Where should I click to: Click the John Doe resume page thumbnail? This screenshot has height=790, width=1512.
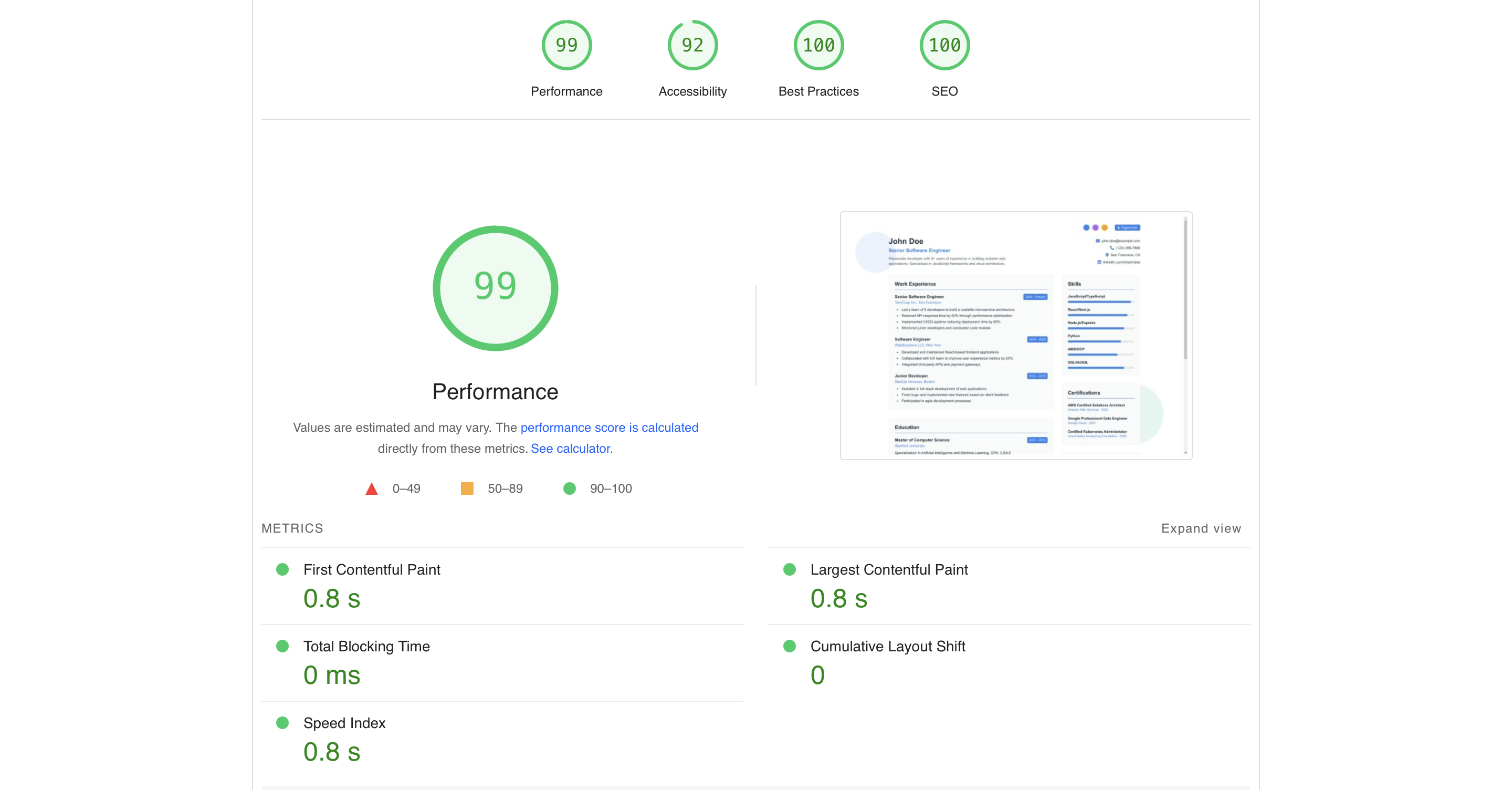point(1015,336)
